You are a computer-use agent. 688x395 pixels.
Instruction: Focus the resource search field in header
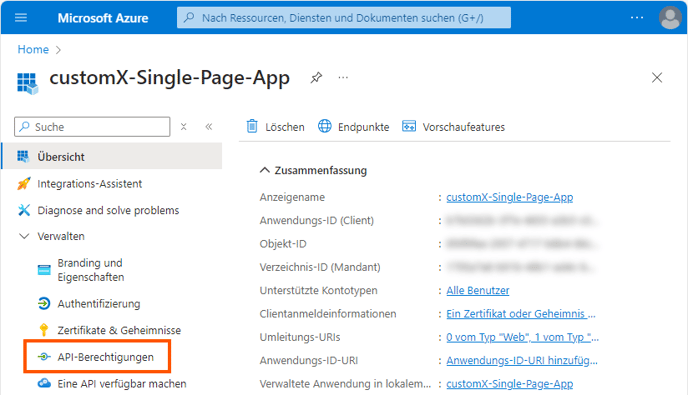344,18
